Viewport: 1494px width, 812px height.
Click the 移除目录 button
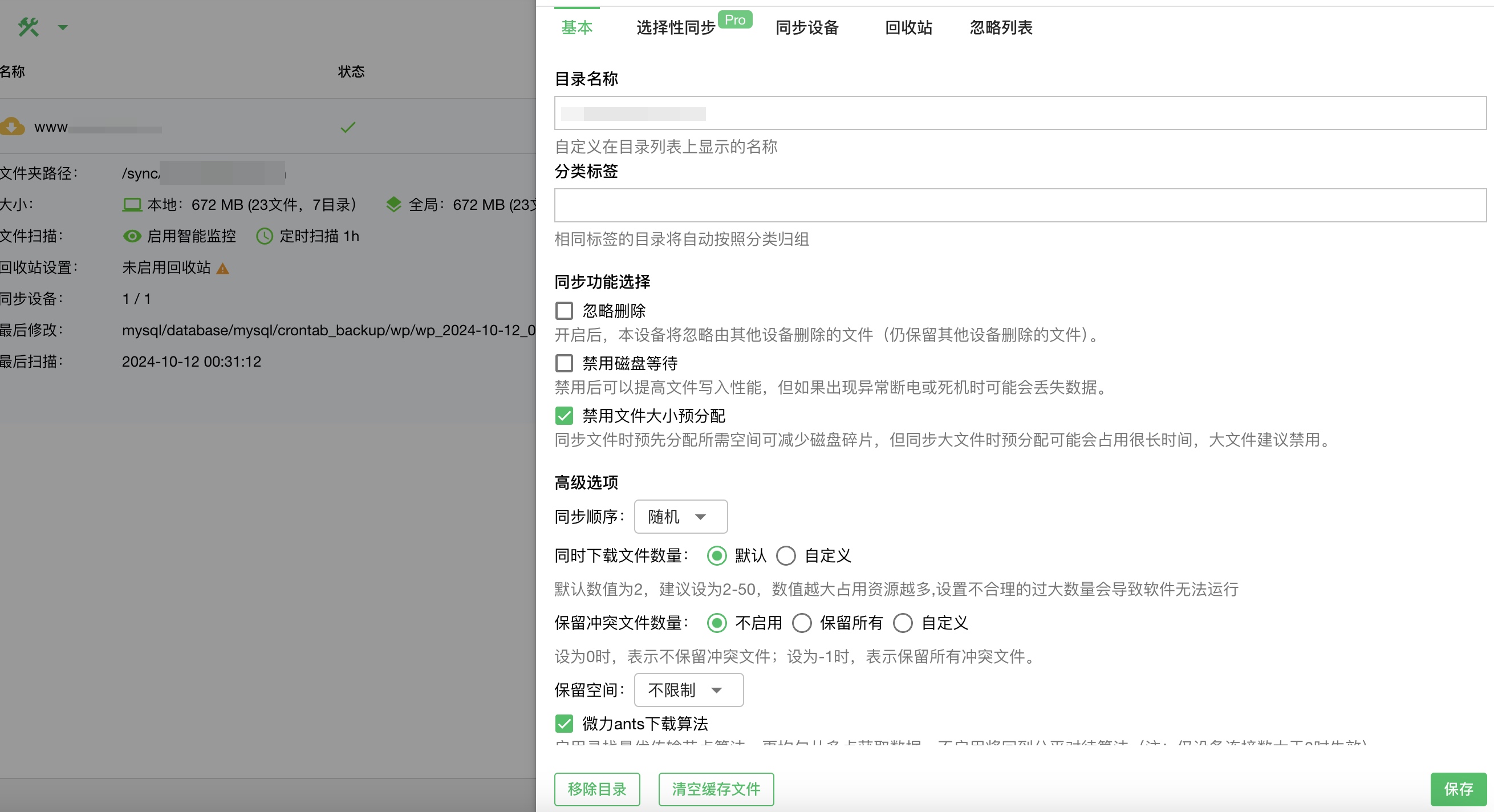(598, 789)
